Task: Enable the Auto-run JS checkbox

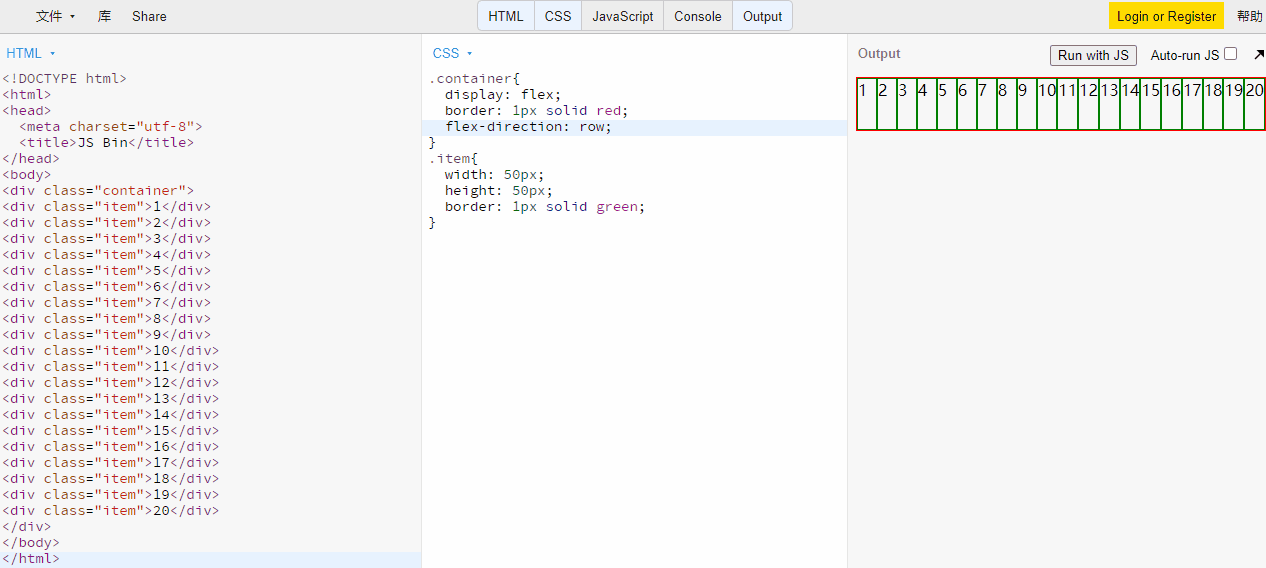Action: click(1230, 54)
